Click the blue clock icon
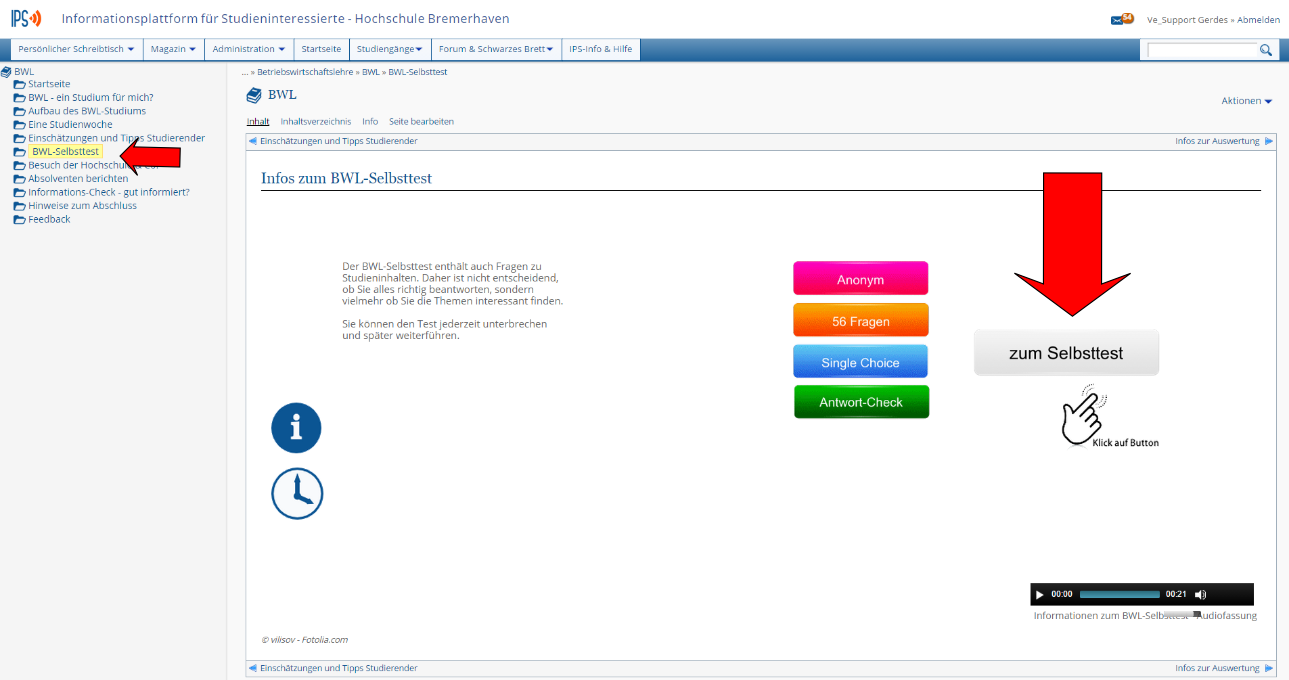 (297, 493)
